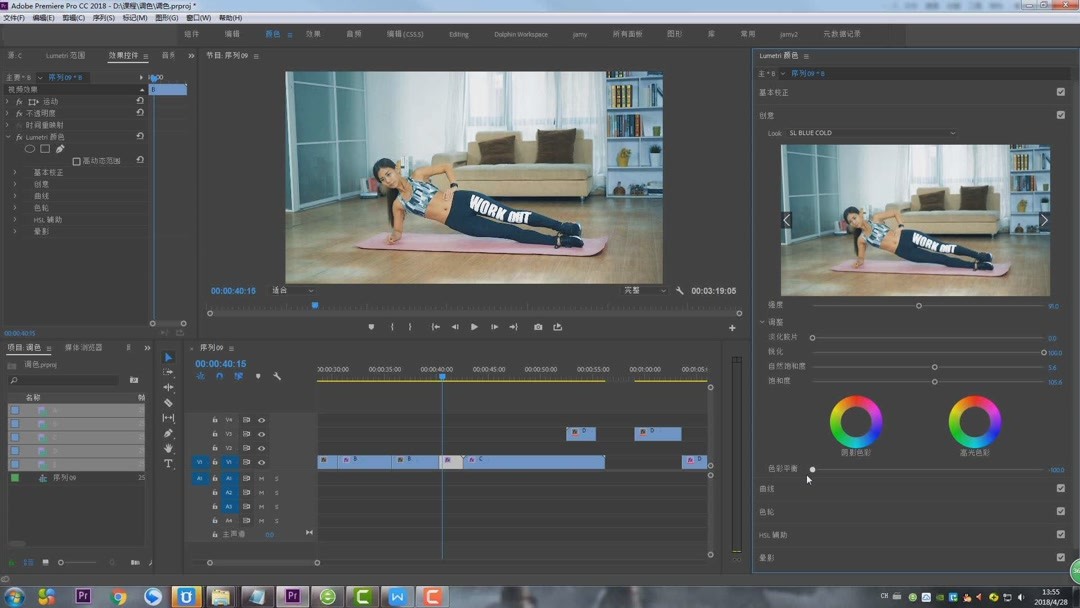Click the Export Frame camera icon

[x=538, y=327]
